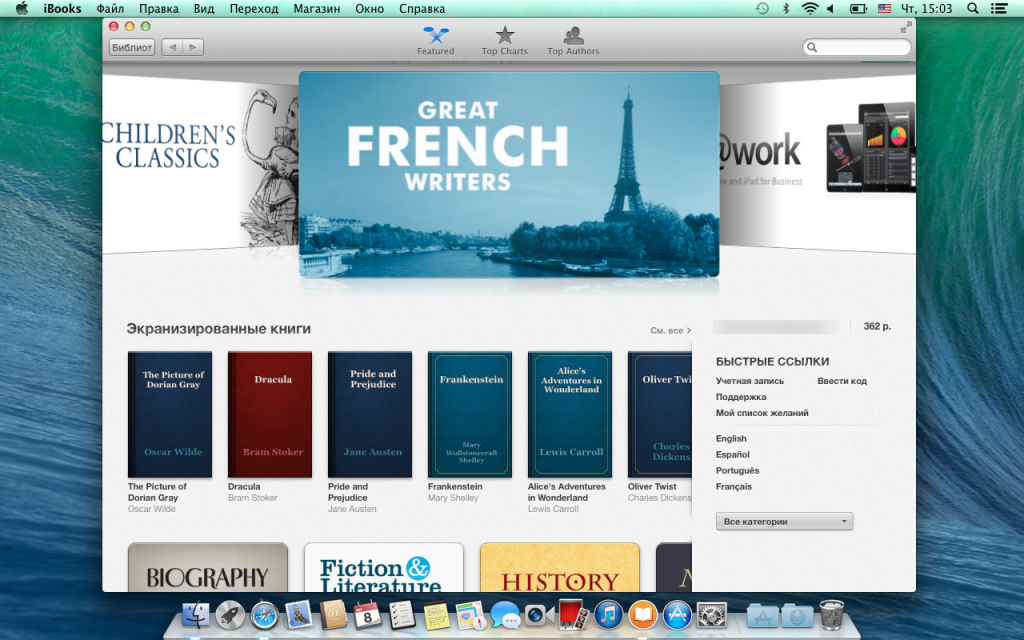
Task: Click the Библиот library button
Action: pos(132,47)
